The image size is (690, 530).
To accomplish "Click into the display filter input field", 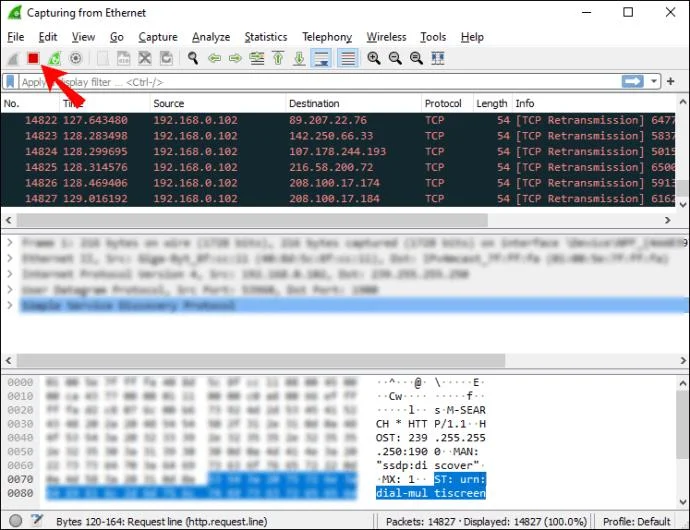I will pos(319,82).
